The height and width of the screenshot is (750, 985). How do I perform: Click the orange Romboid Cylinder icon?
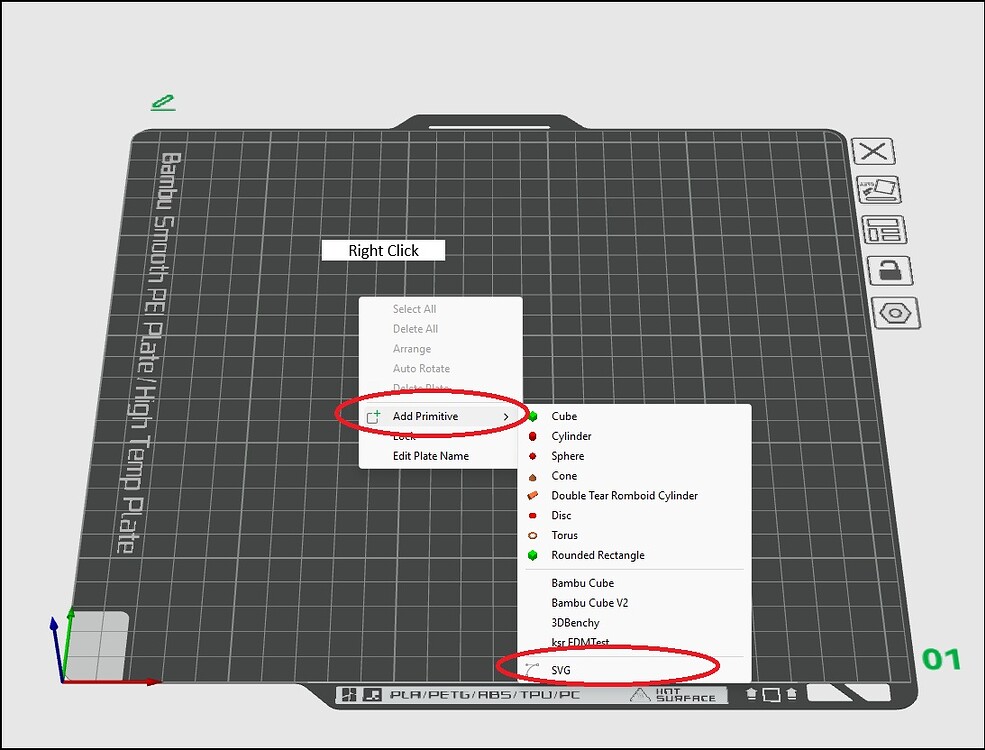[533, 496]
